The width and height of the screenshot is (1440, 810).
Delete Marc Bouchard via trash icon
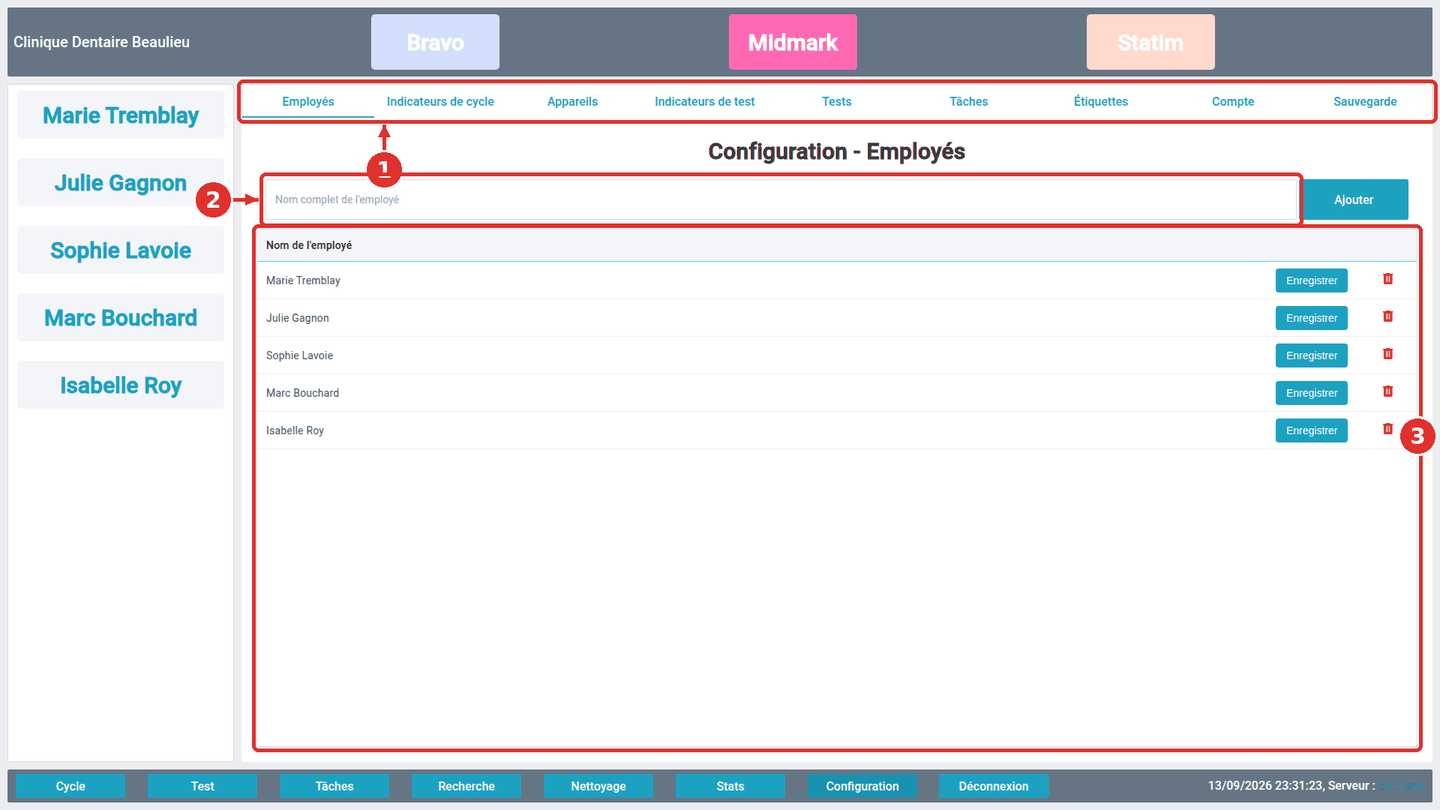point(1388,391)
